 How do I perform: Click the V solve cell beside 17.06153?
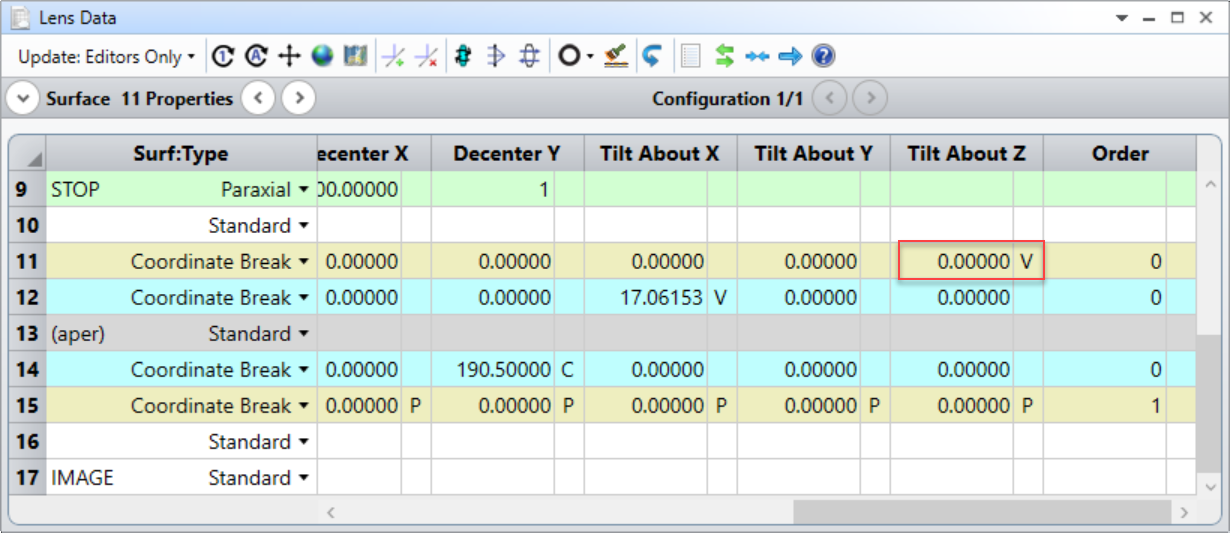click(x=721, y=297)
